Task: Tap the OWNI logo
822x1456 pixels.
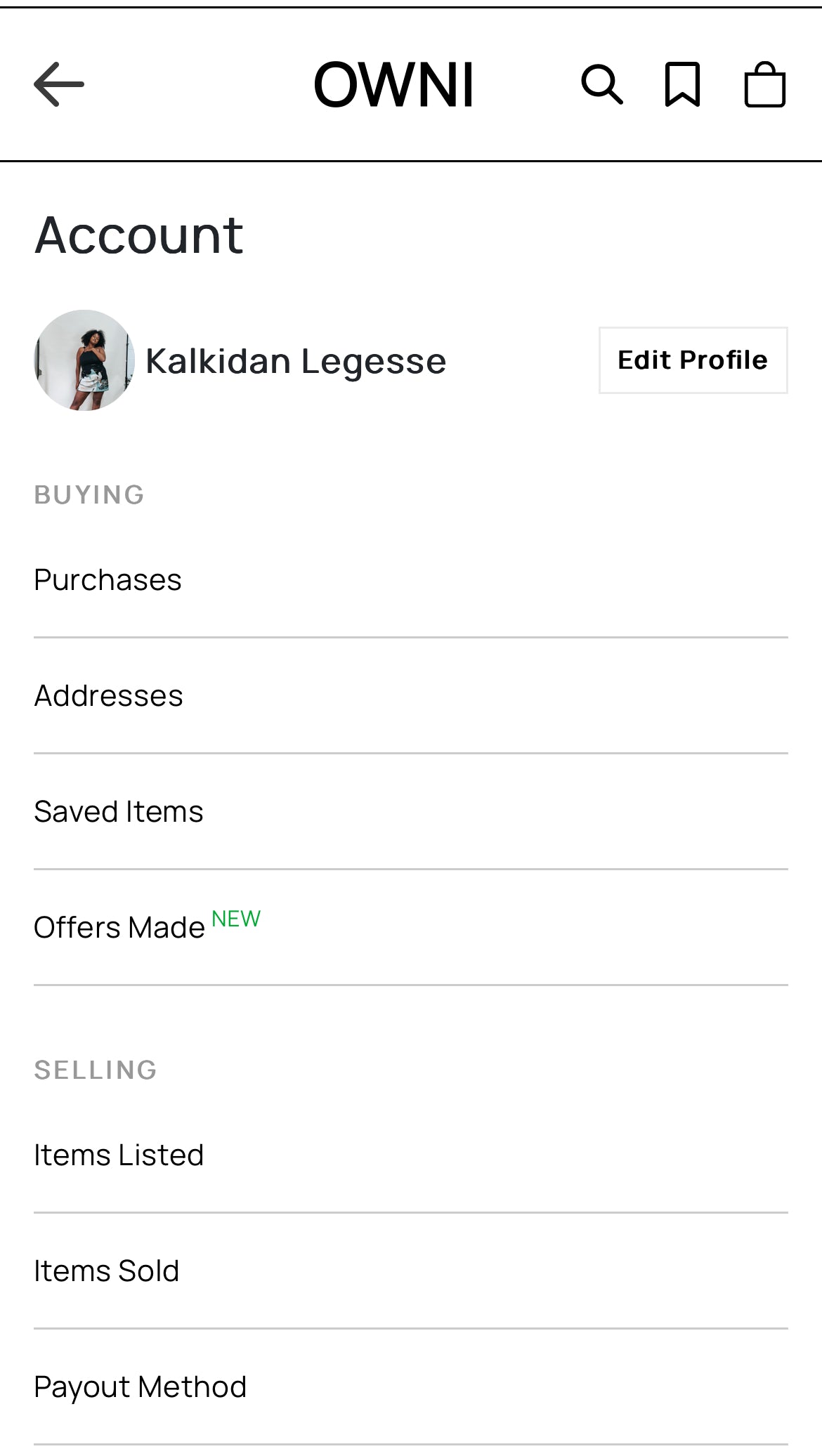Action: pos(393,85)
